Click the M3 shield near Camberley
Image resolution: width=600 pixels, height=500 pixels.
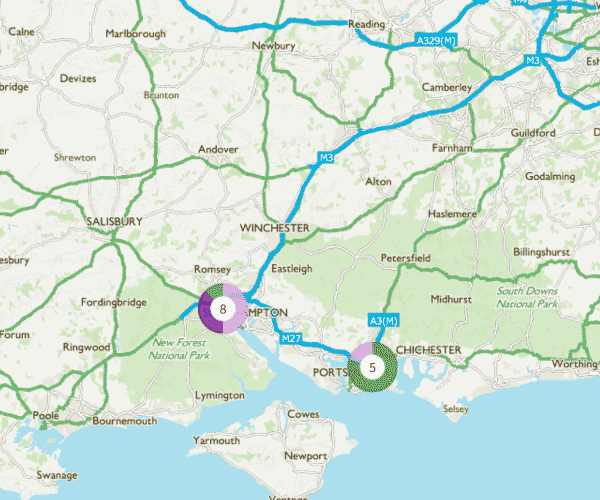point(532,60)
